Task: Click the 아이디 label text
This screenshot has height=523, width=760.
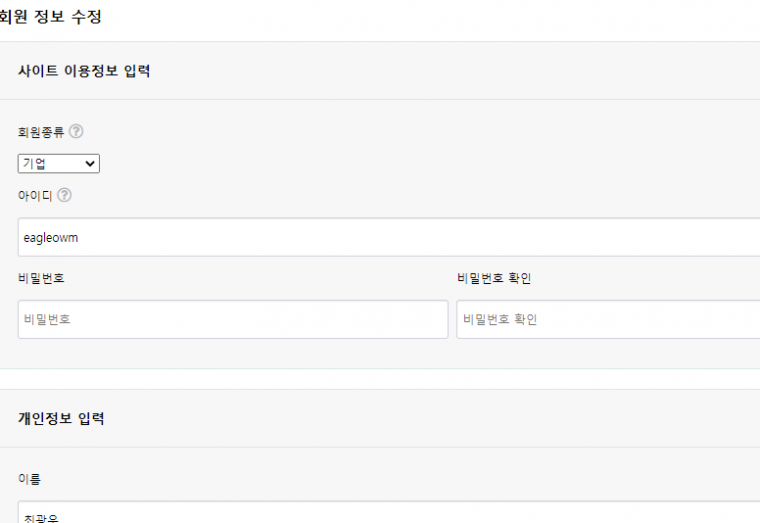Action: [x=34, y=195]
